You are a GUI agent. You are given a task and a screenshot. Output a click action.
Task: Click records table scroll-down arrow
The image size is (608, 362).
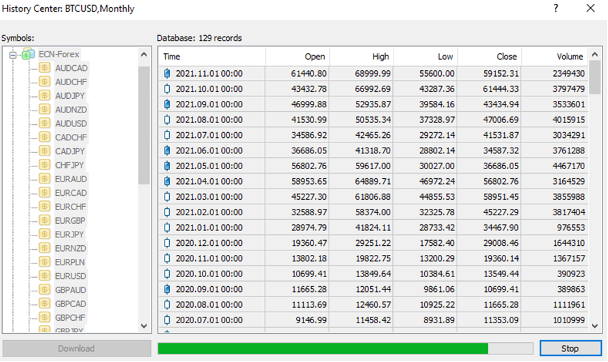tap(595, 326)
